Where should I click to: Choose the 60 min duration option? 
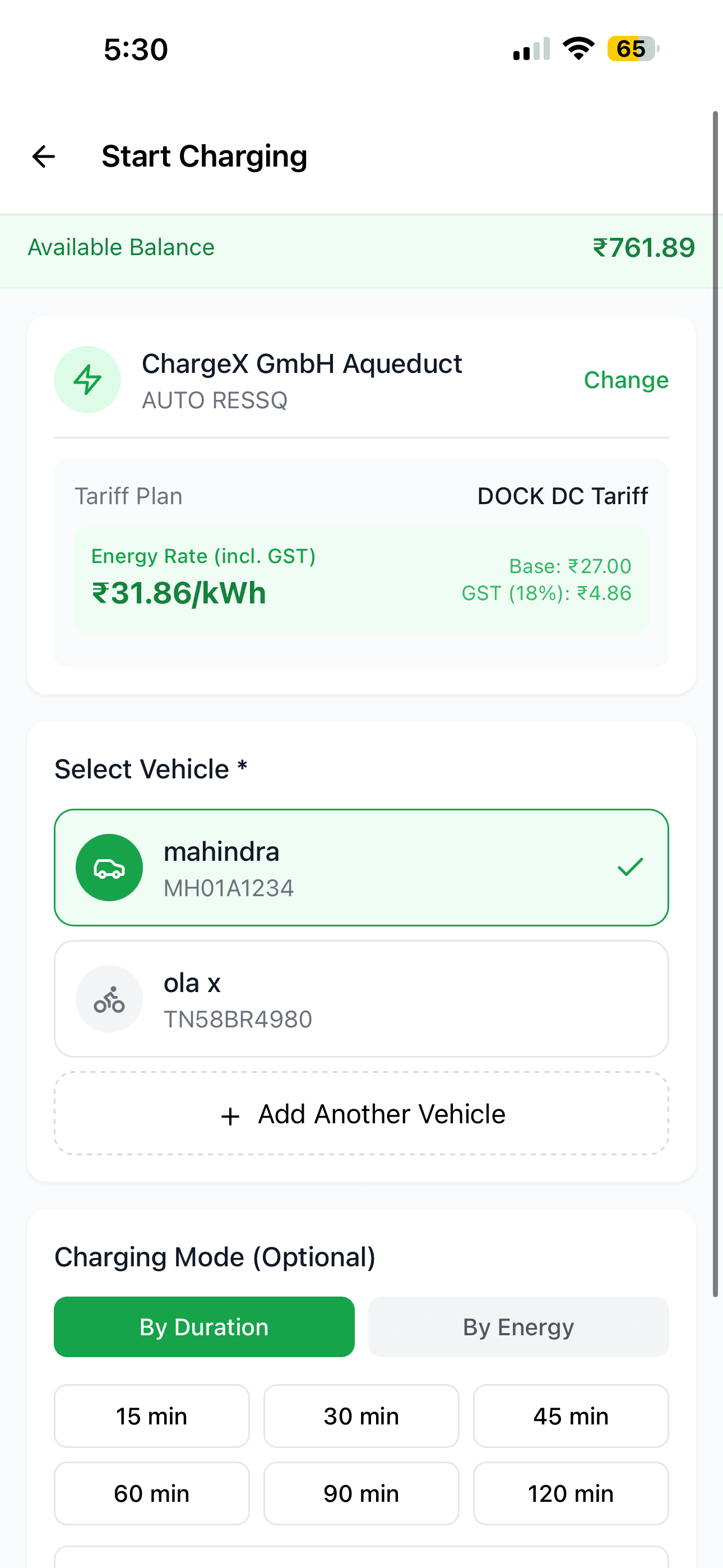click(x=151, y=1493)
